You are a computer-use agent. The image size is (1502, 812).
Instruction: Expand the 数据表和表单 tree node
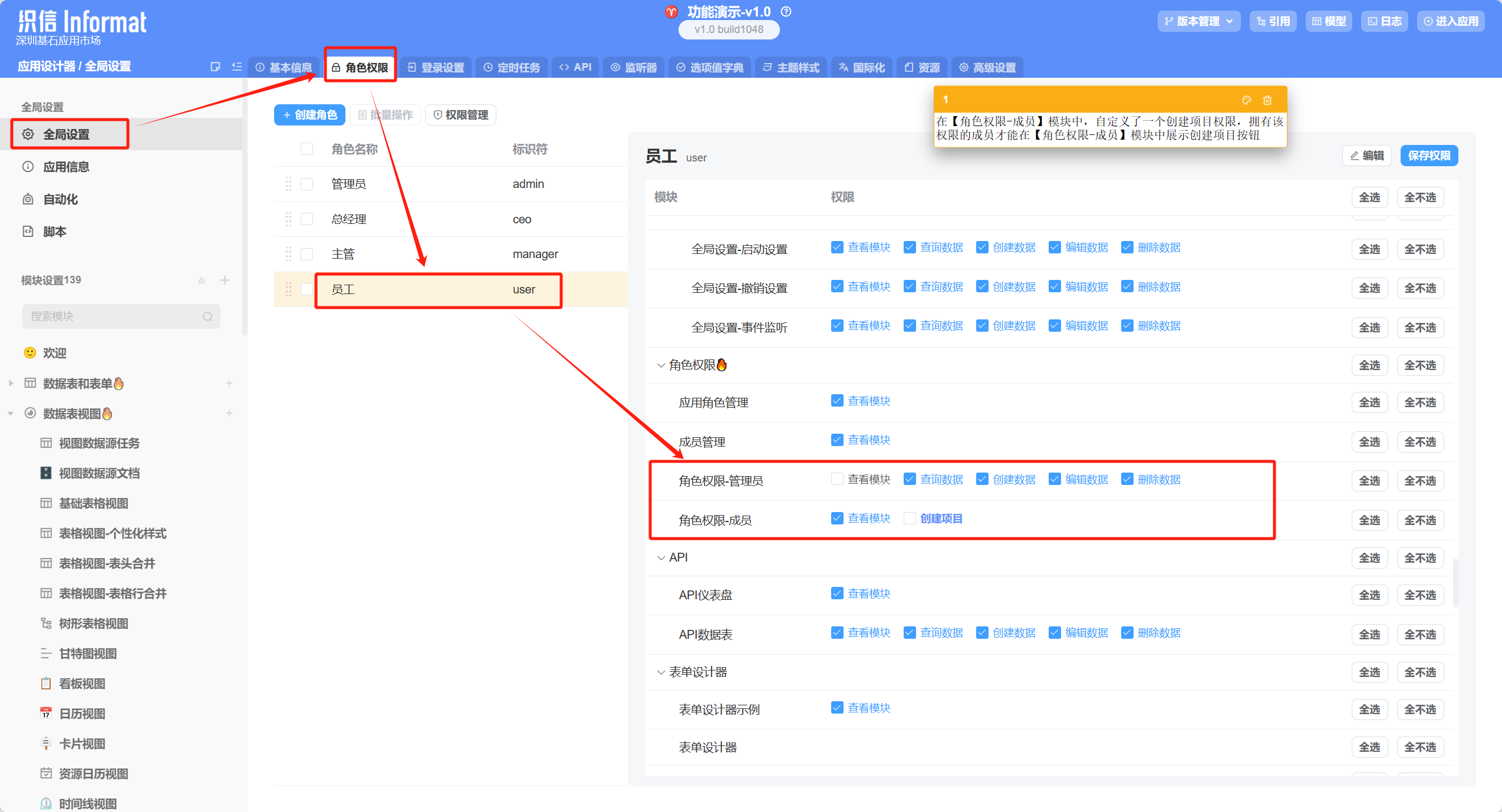coord(11,384)
